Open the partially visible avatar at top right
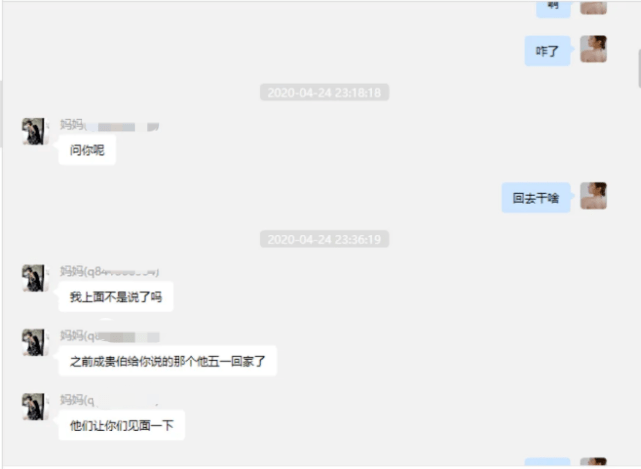Viewport: 641px width, 469px height. (593, 8)
